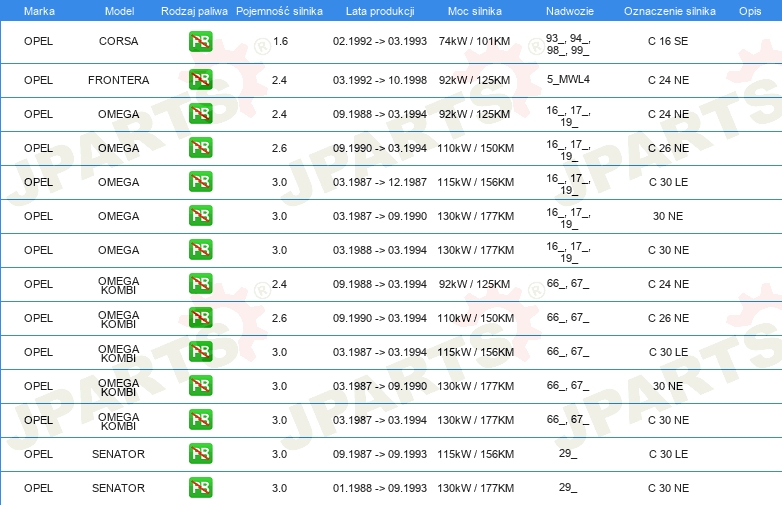Click the production dates 02.1992 -> 03.1993
This screenshot has width=782, height=505.
(380, 41)
